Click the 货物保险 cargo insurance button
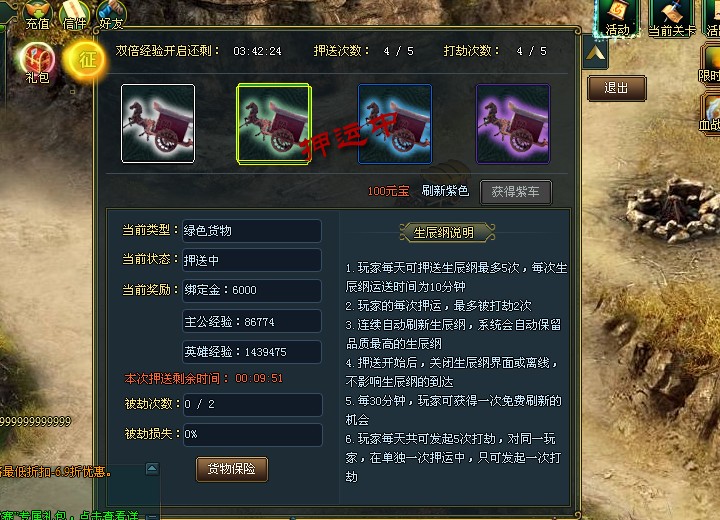 coord(231,469)
